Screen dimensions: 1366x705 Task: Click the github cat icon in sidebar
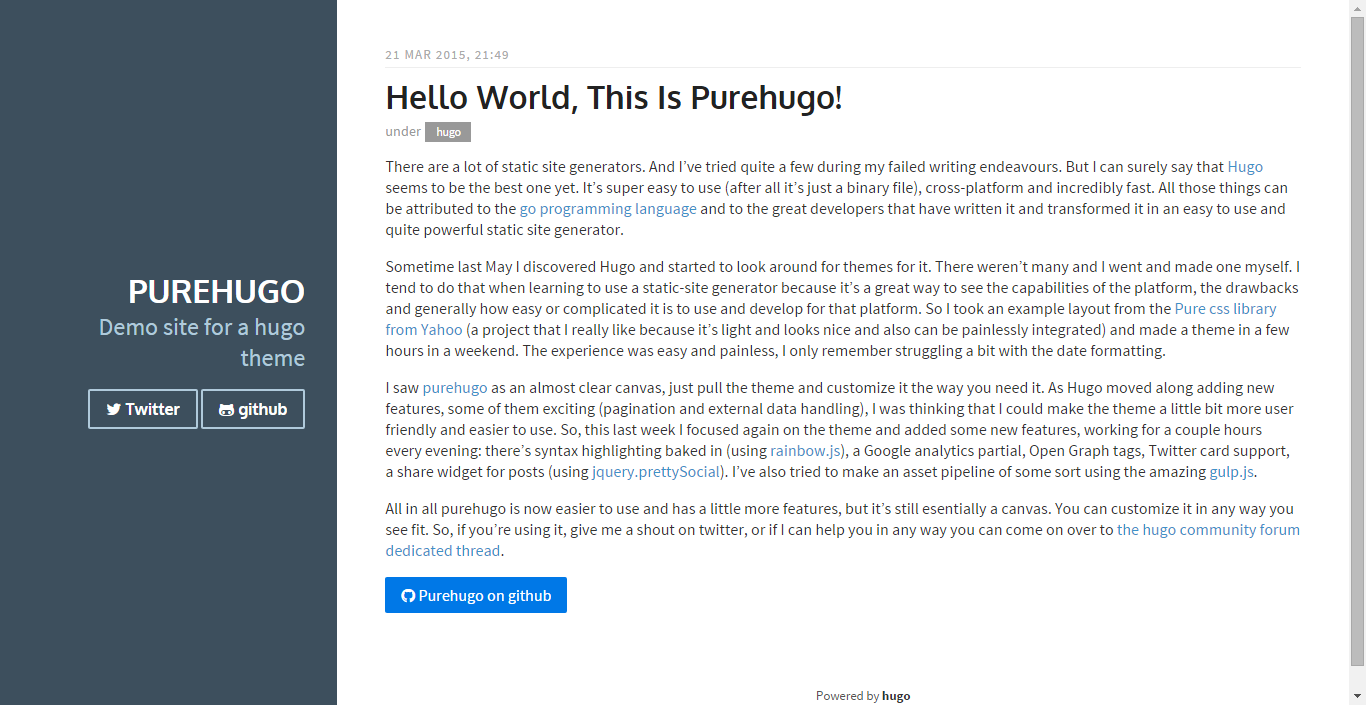(227, 410)
